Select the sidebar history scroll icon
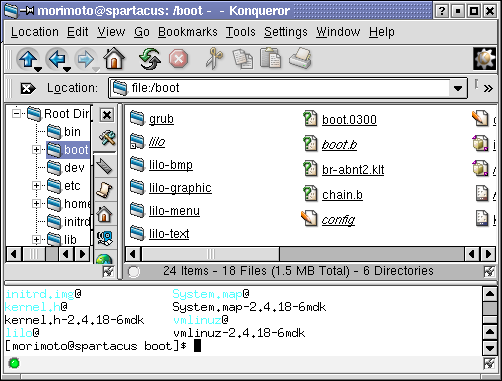This screenshot has height=381, width=502. (105, 190)
